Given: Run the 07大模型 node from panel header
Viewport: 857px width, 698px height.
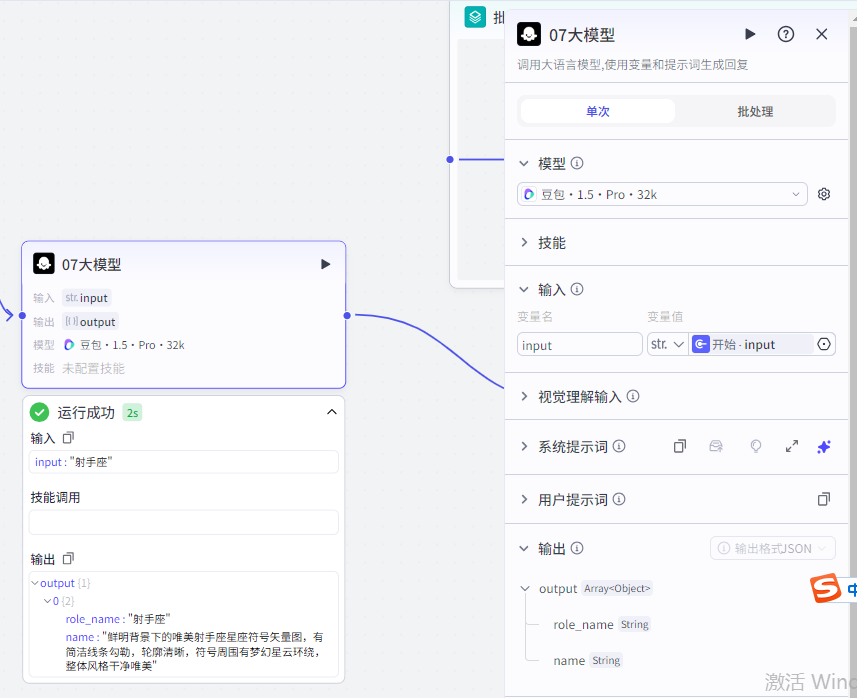Looking at the screenshot, I should (x=750, y=33).
